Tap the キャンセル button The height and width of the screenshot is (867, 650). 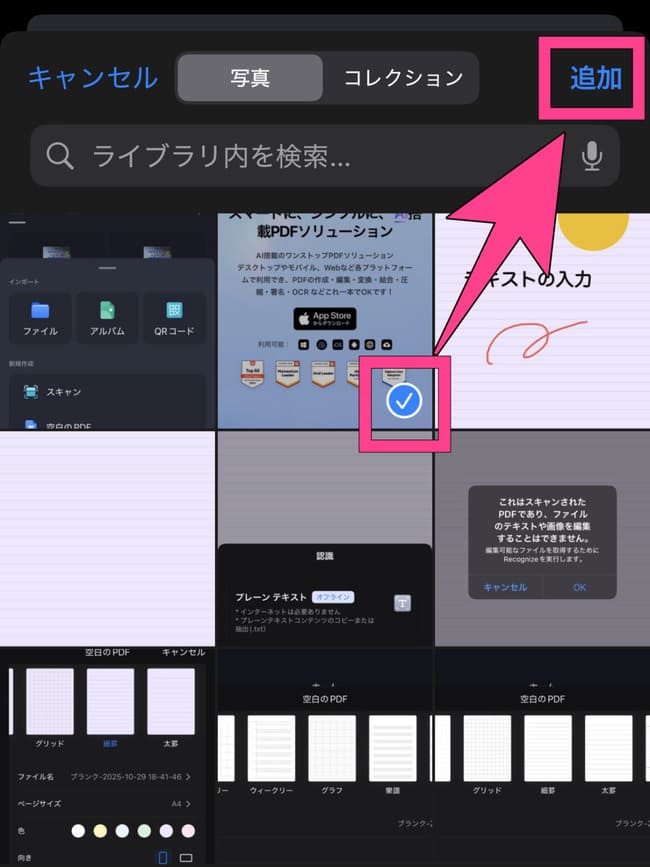pyautogui.click(x=93, y=78)
